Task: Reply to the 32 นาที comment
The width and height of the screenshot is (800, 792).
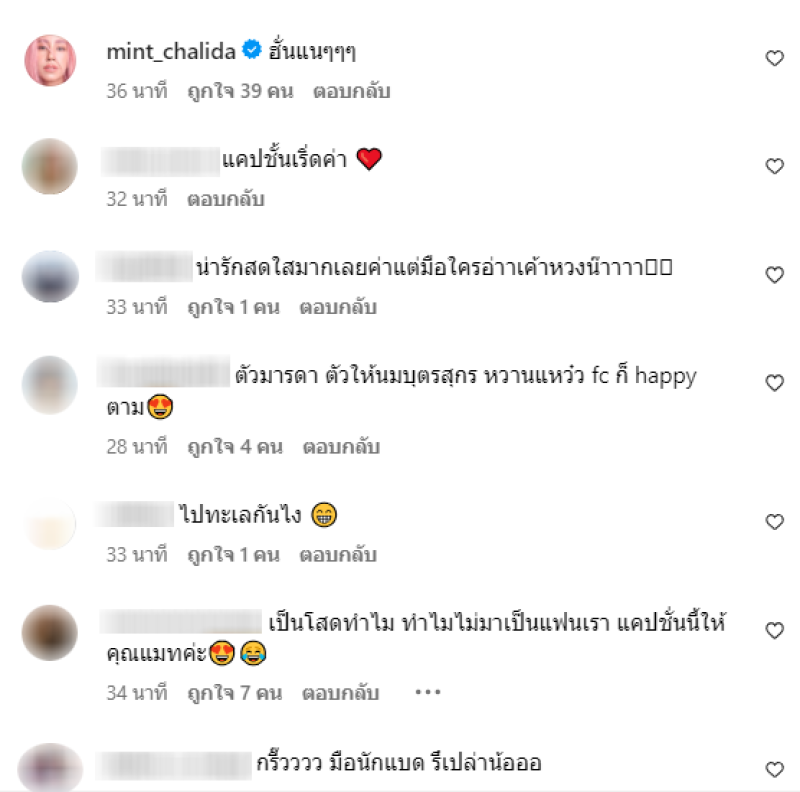Action: pos(226,199)
